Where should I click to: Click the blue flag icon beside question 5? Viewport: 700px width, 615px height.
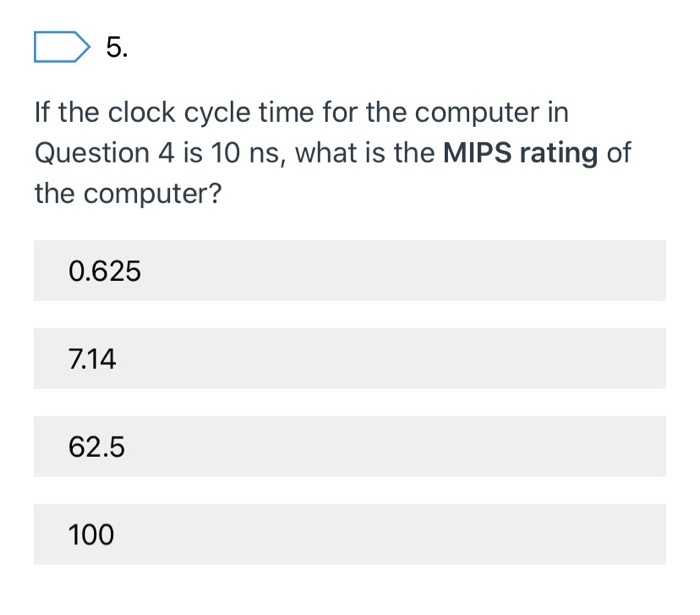62,47
